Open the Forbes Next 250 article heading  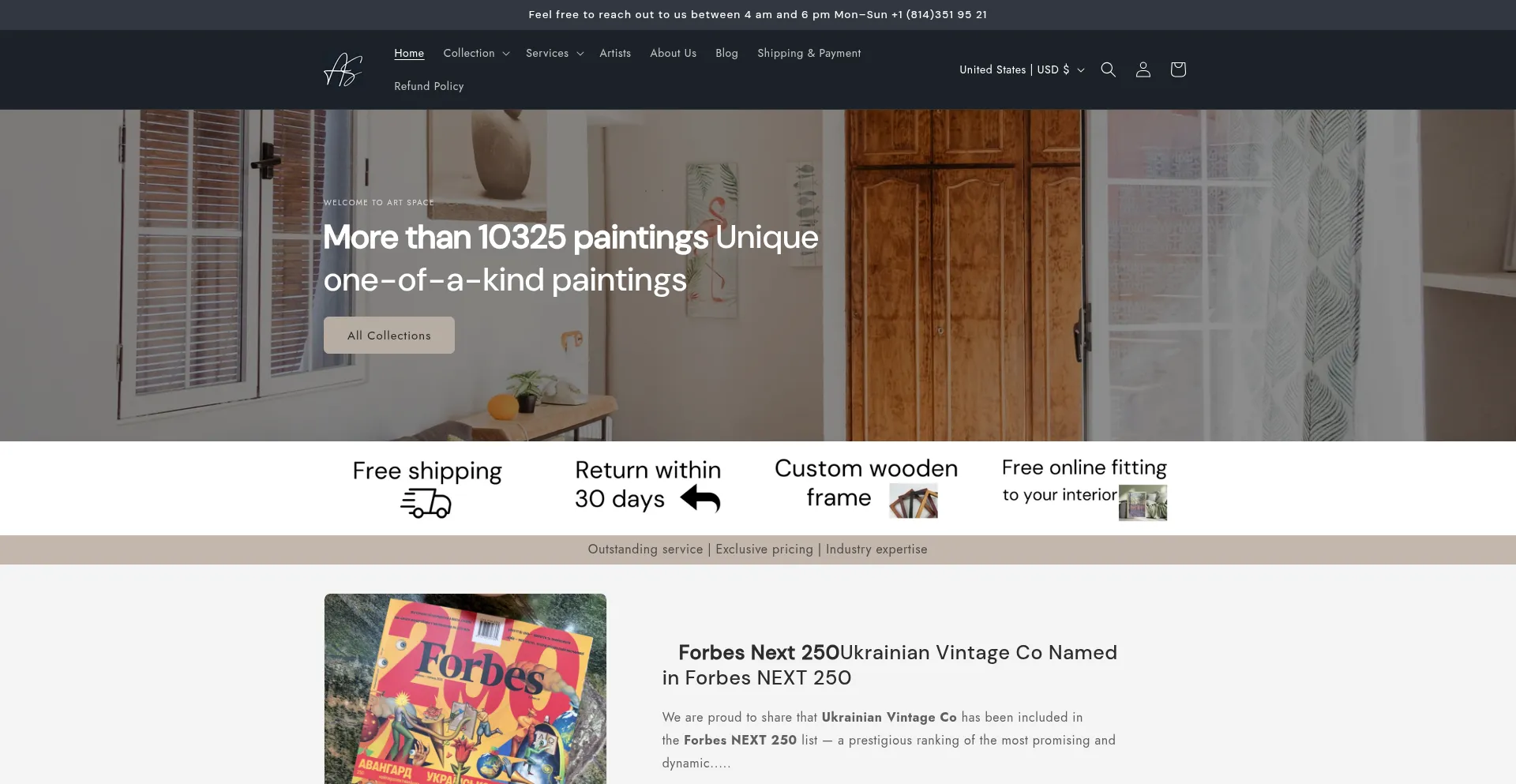point(890,665)
